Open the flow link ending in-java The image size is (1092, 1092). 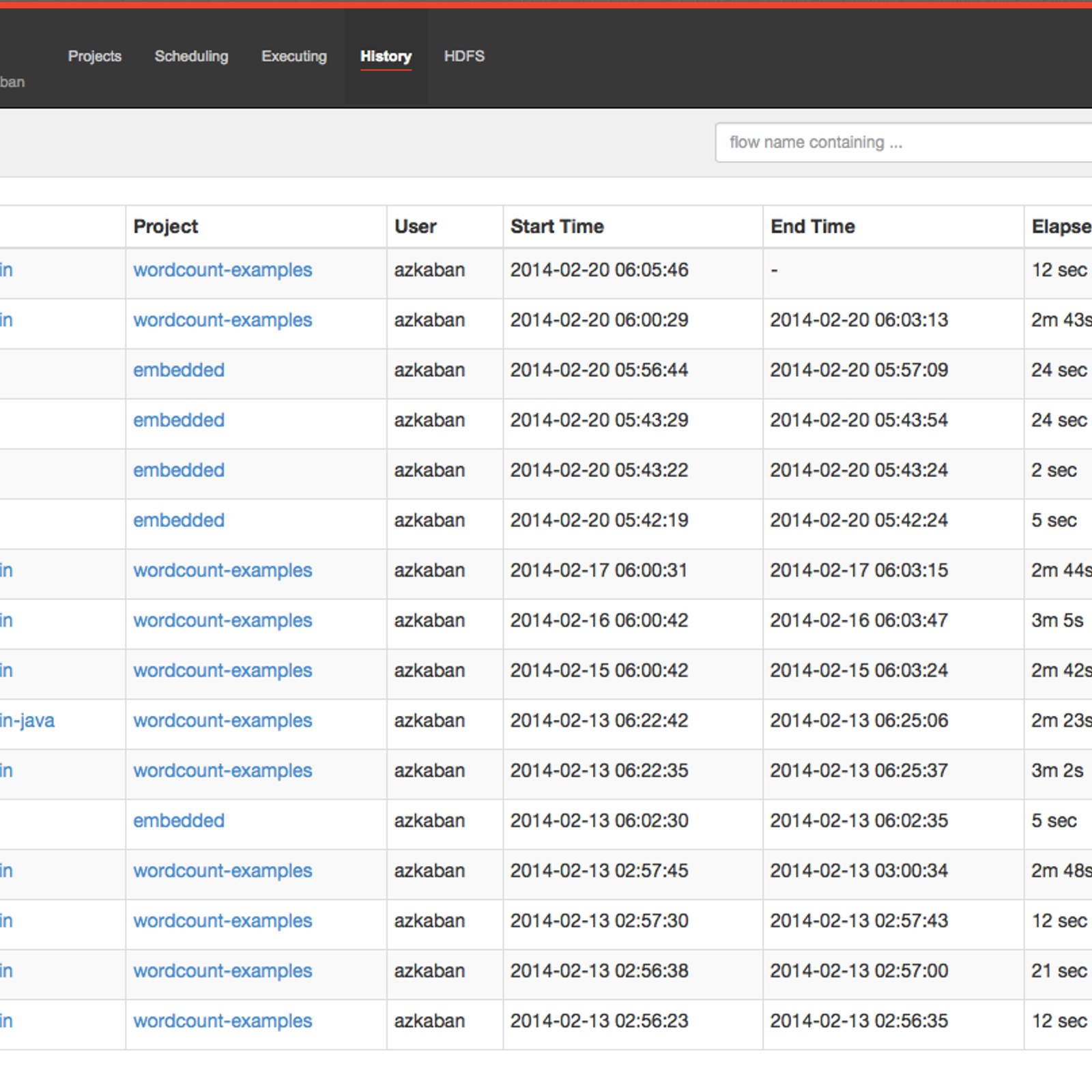click(x=27, y=721)
